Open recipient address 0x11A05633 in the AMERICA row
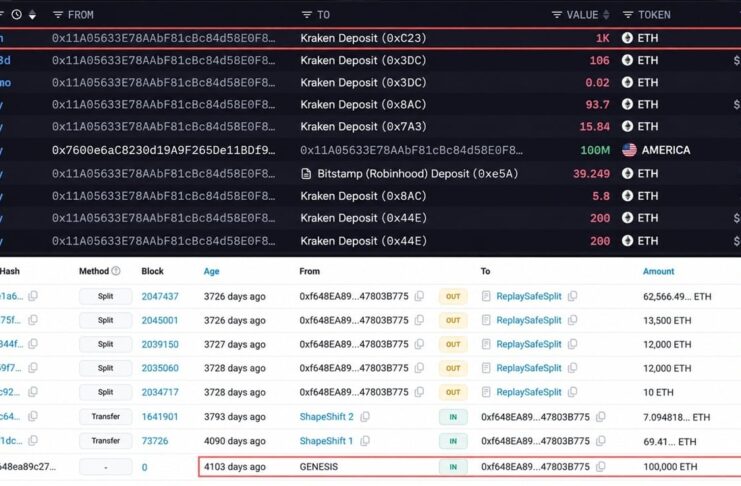 (411, 150)
